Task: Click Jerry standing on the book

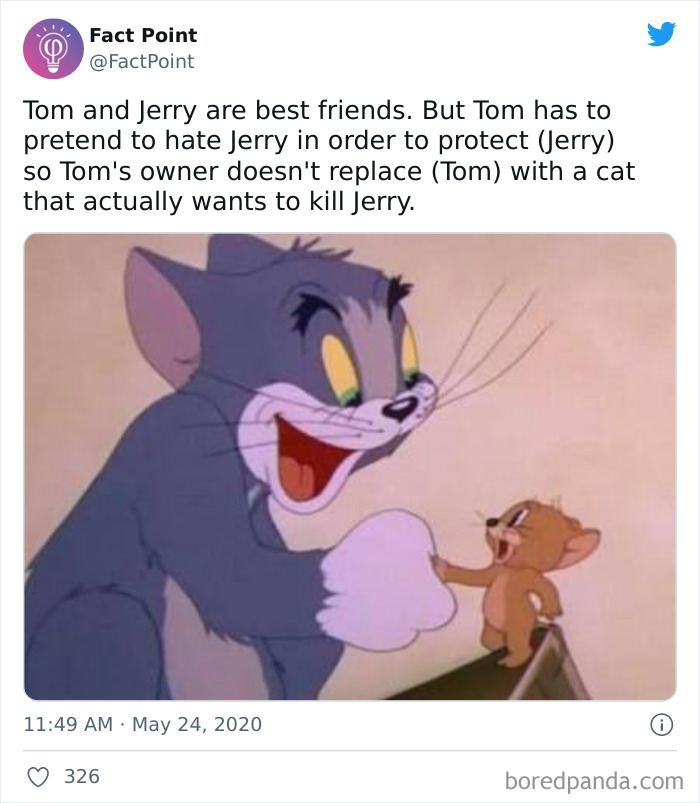Action: (x=525, y=590)
